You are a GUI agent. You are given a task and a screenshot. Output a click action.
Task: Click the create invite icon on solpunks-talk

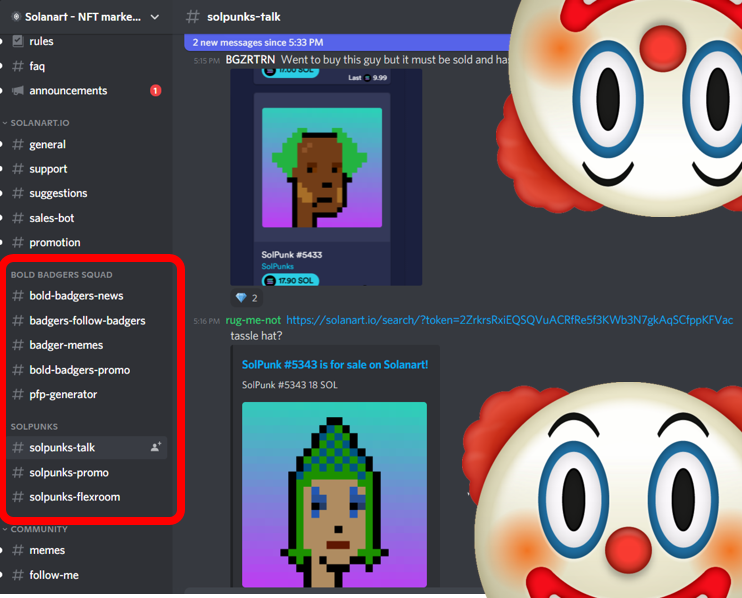click(156, 447)
